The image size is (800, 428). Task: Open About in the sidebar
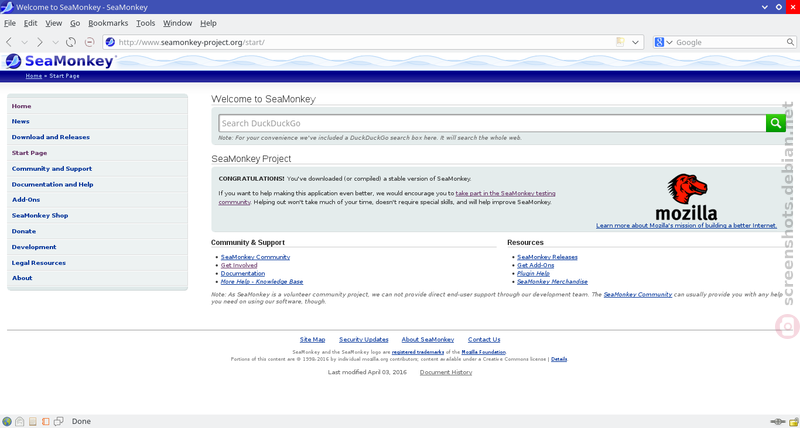tap(22, 278)
